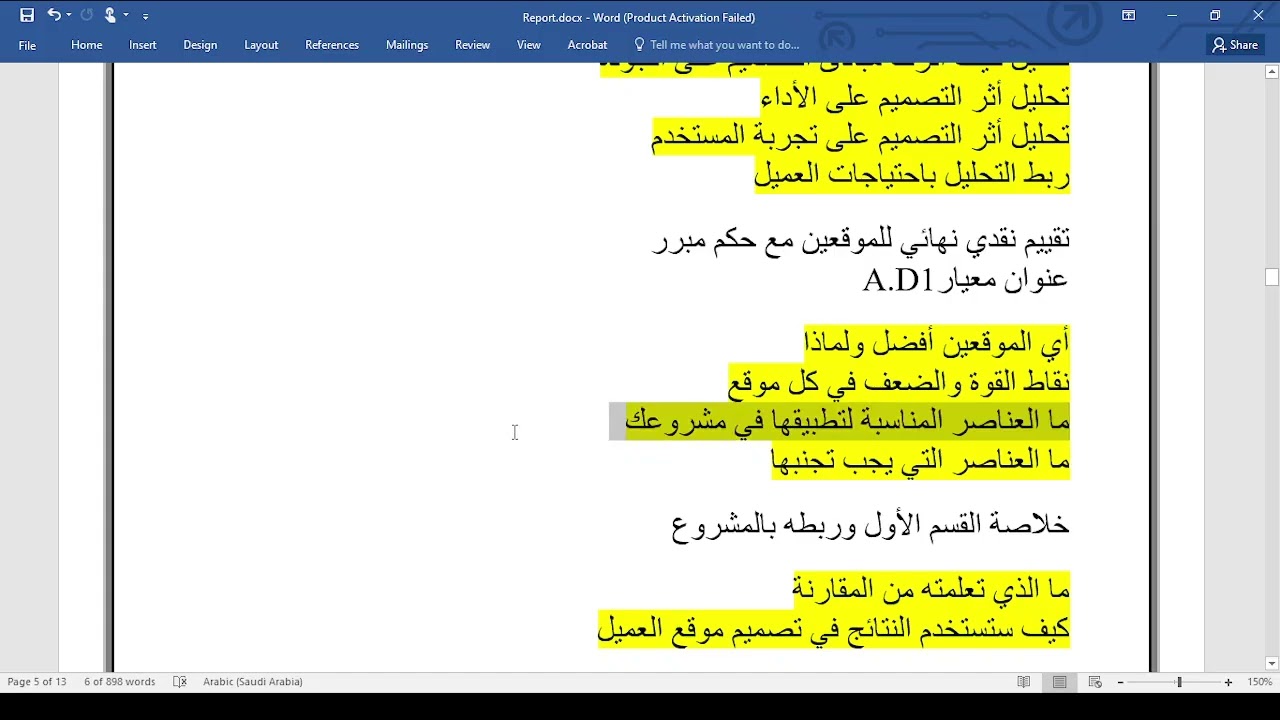The height and width of the screenshot is (720, 1280).
Task: Toggle Touch/Mouse Mode icon
Action: pos(110,15)
